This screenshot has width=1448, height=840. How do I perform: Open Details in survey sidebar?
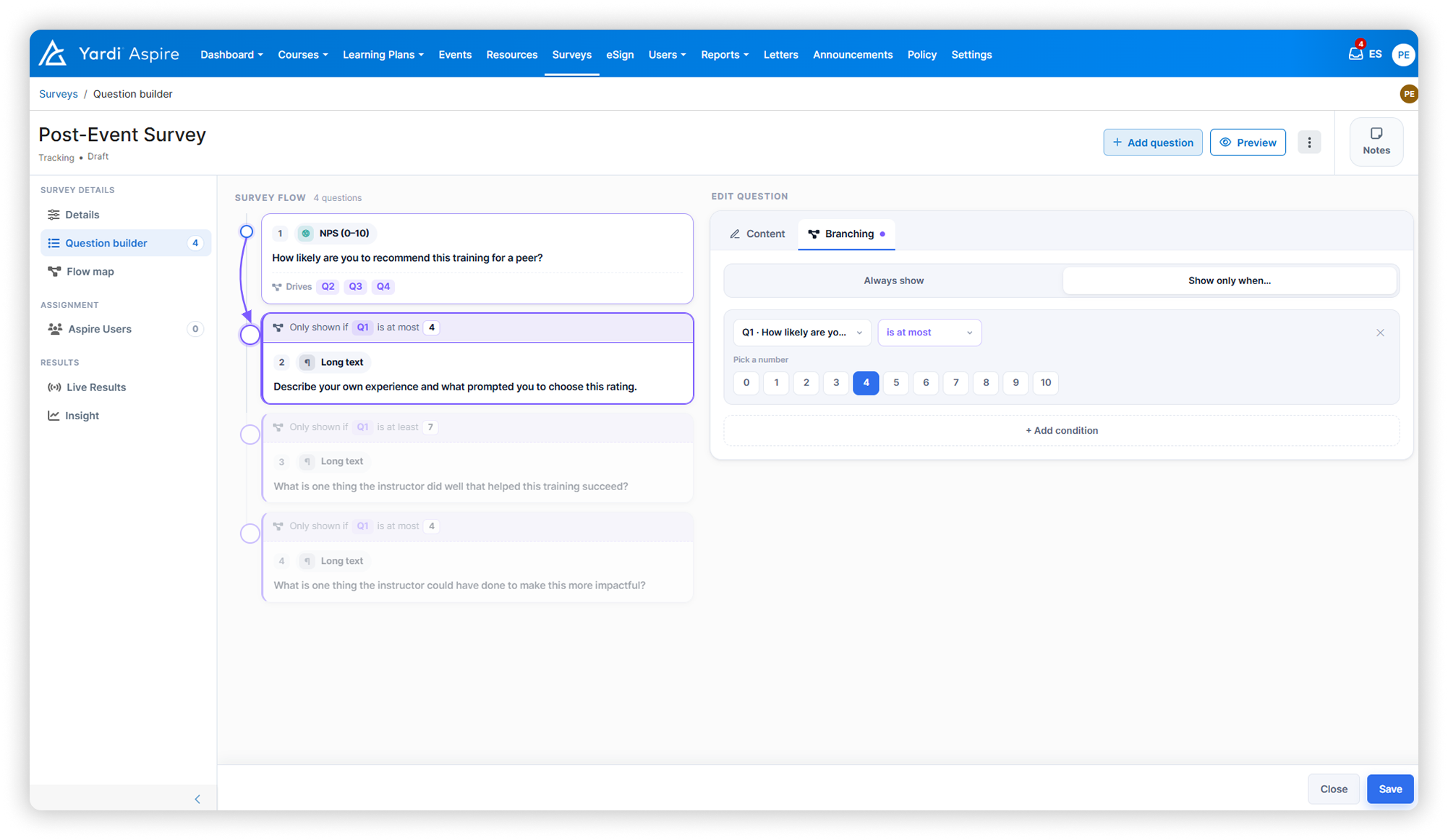pos(125,215)
